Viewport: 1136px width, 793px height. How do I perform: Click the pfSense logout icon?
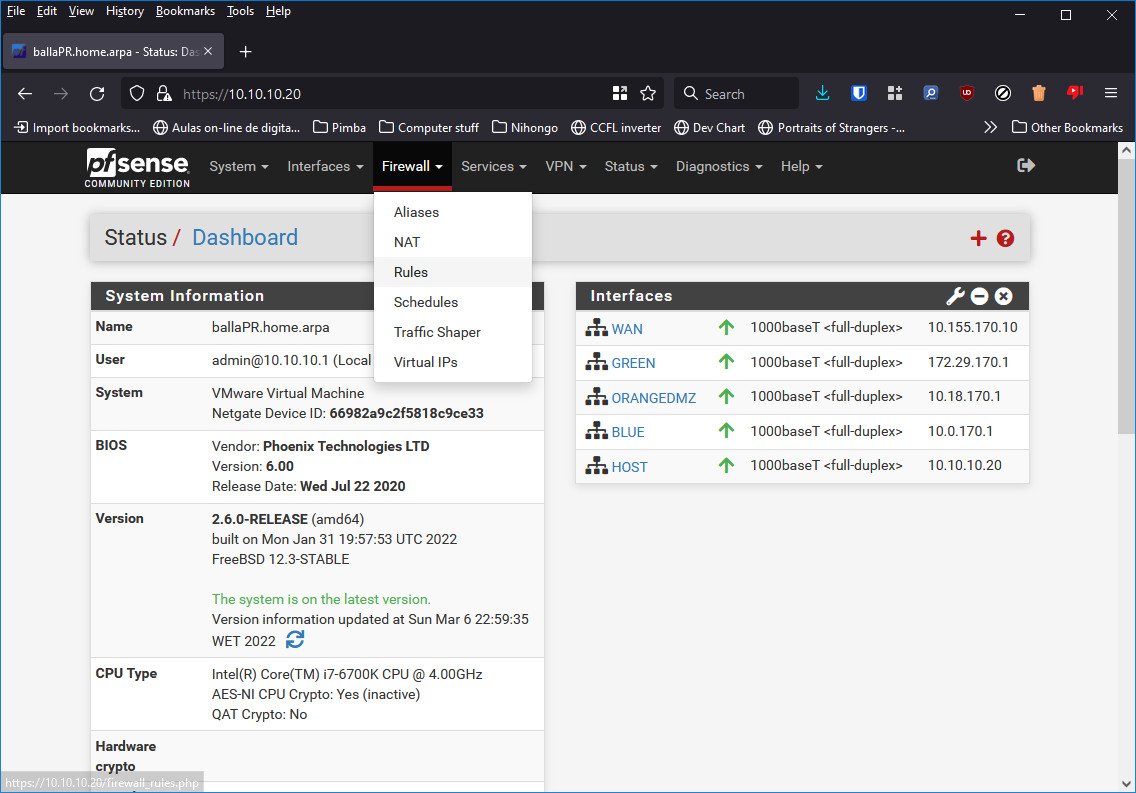(x=1025, y=166)
